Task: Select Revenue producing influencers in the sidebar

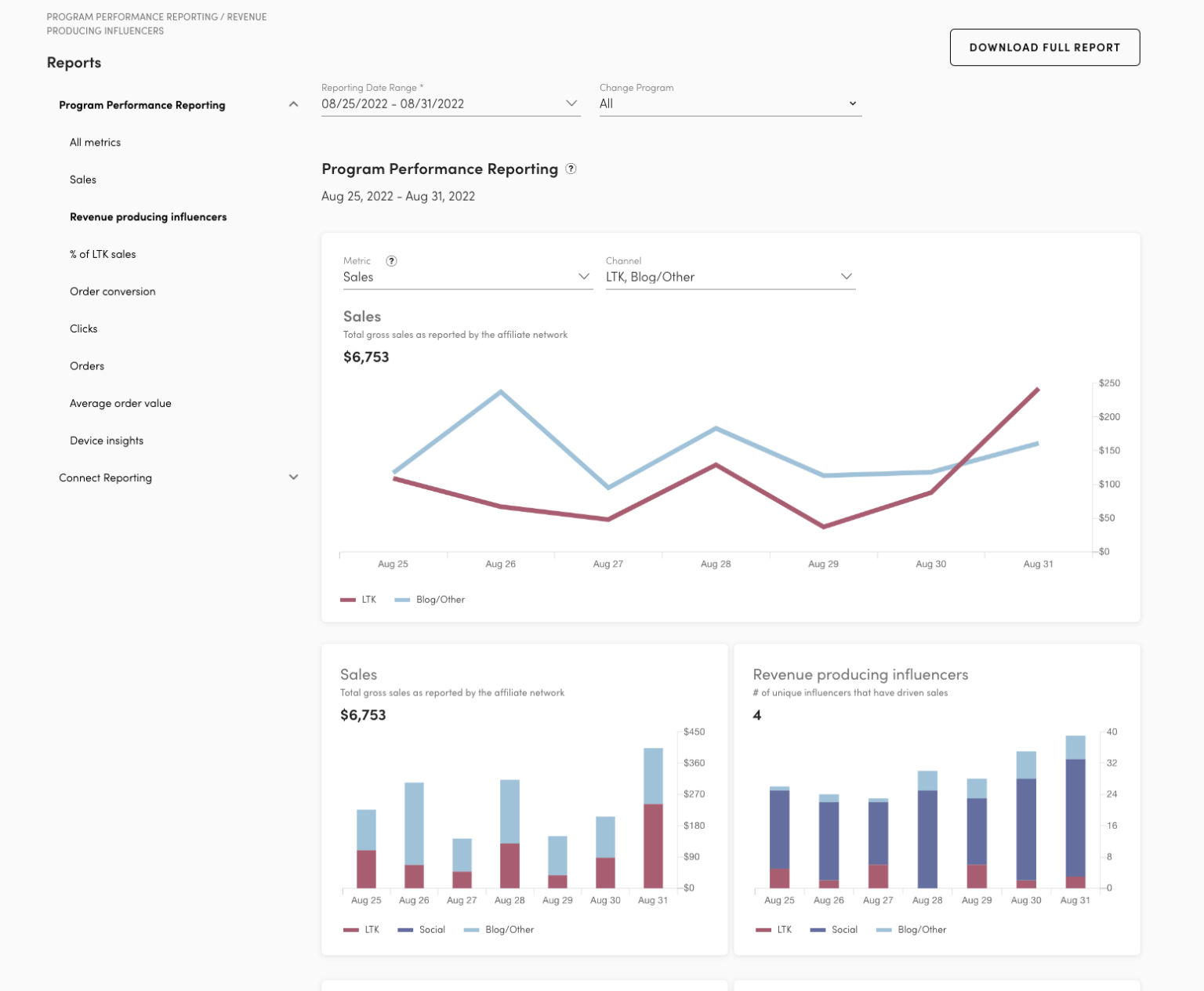Action: [x=148, y=216]
